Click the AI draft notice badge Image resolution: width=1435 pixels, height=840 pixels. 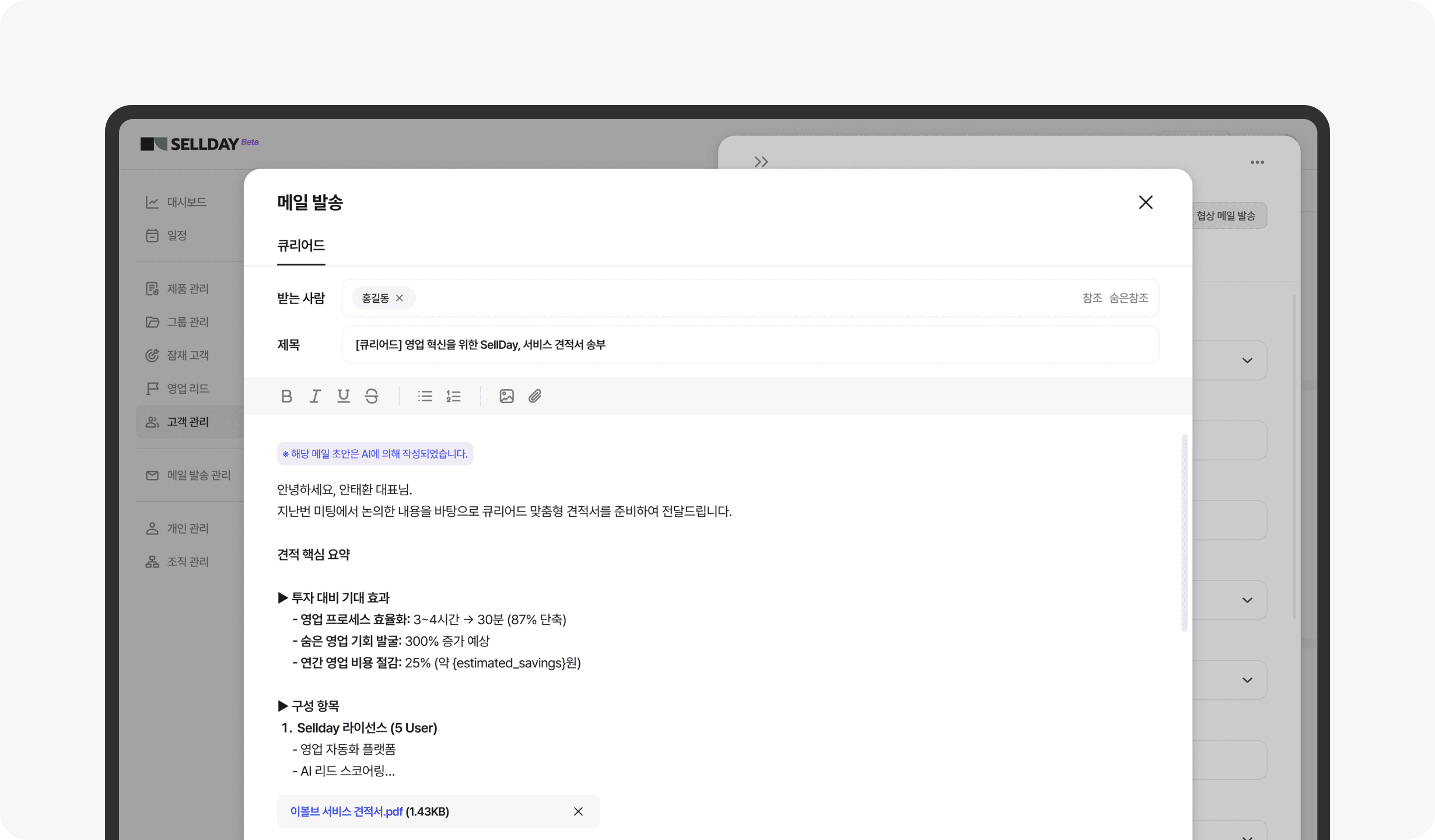click(375, 454)
